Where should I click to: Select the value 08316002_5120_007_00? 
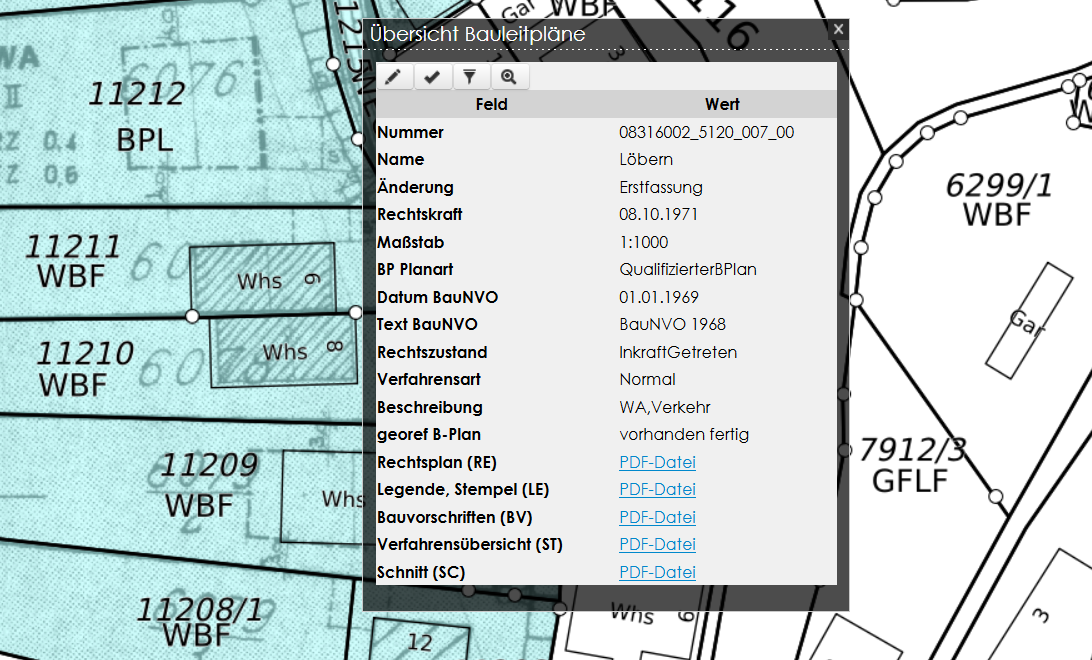[x=706, y=132]
